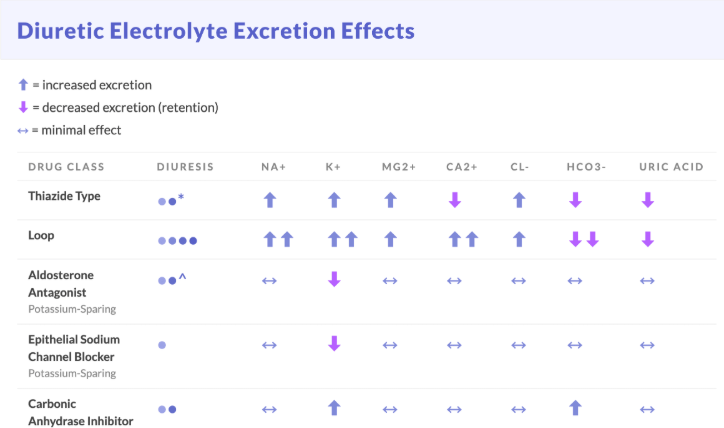Click Thiazide Type's CA2+ down arrow
The height and width of the screenshot is (428, 724).
point(454,200)
